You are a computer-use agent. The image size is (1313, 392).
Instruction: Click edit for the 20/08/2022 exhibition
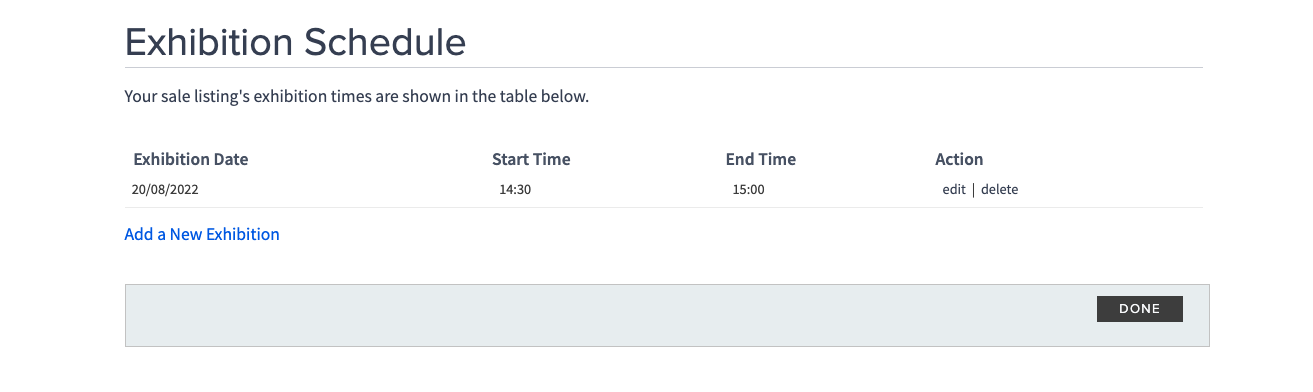(953, 189)
